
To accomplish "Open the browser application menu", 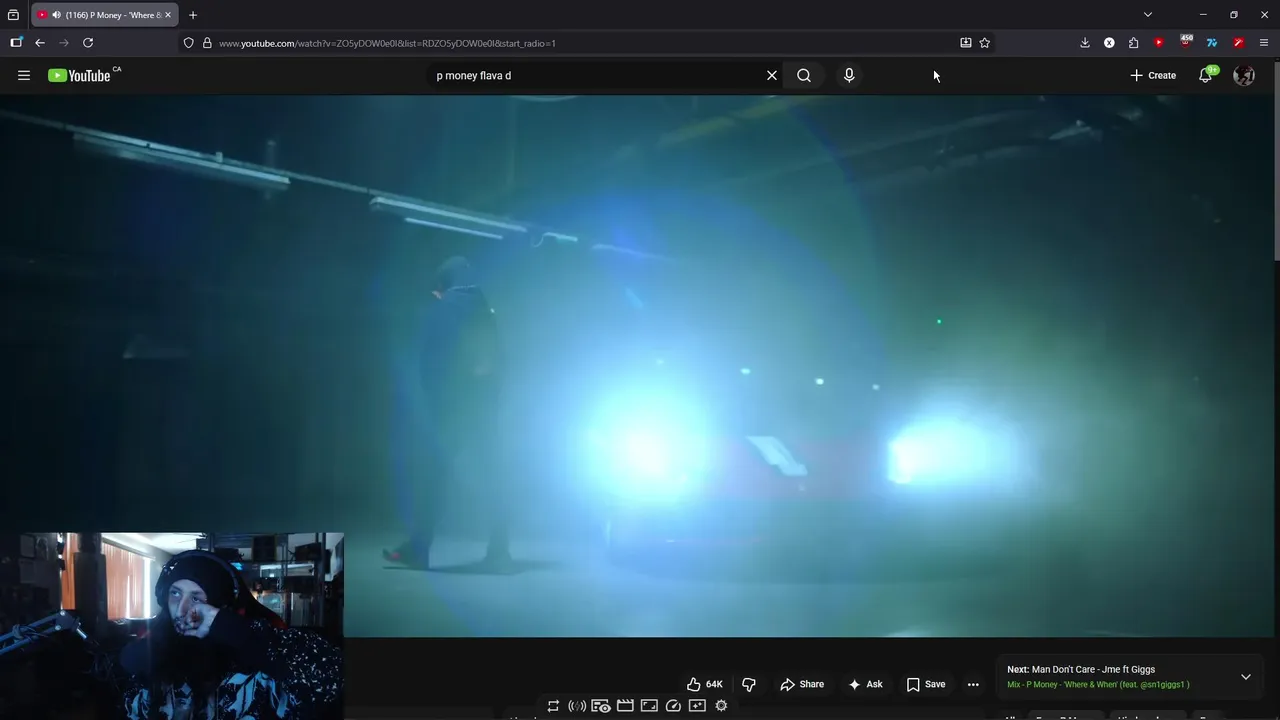I will tap(1264, 43).
